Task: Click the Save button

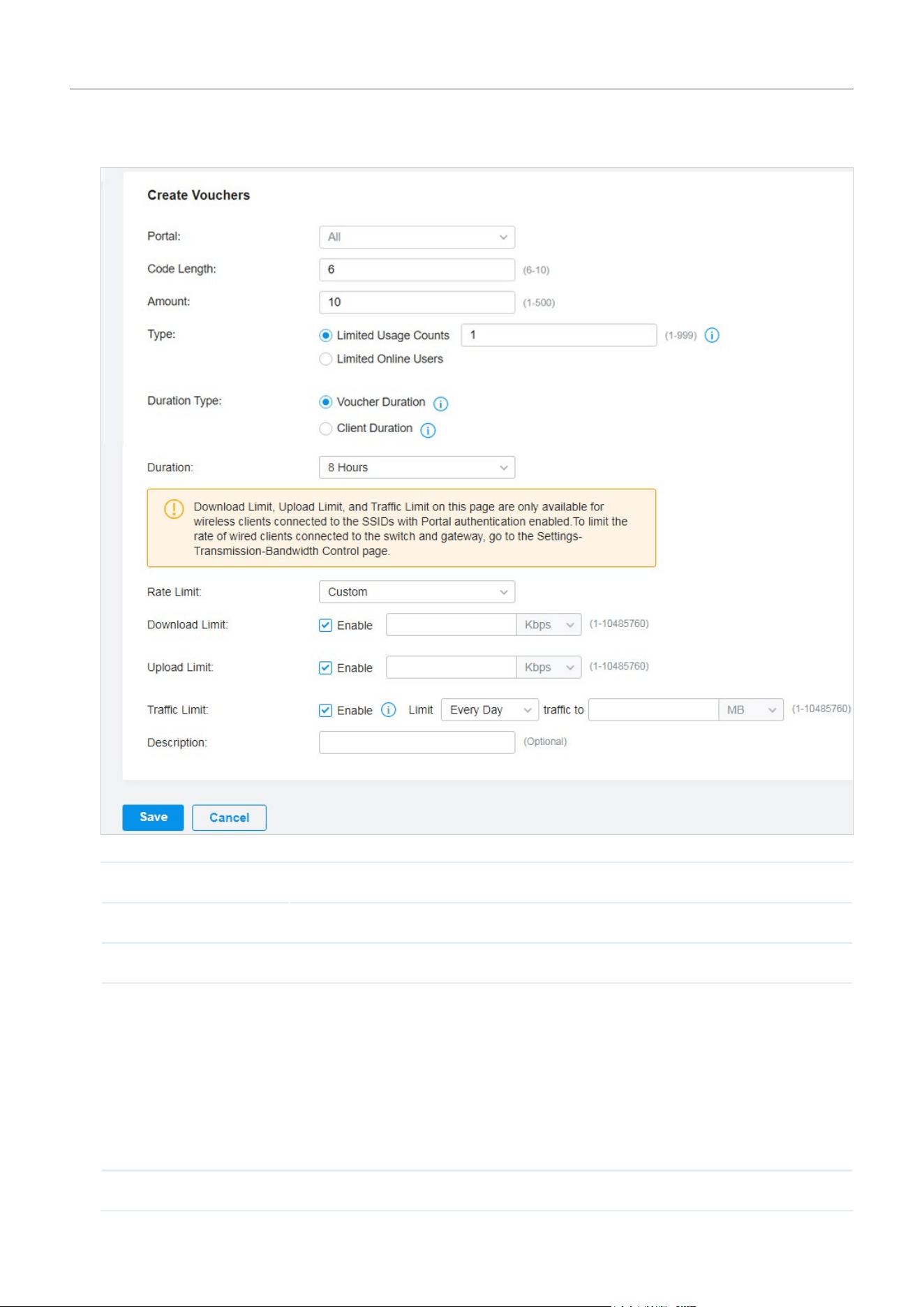Action: click(x=153, y=818)
